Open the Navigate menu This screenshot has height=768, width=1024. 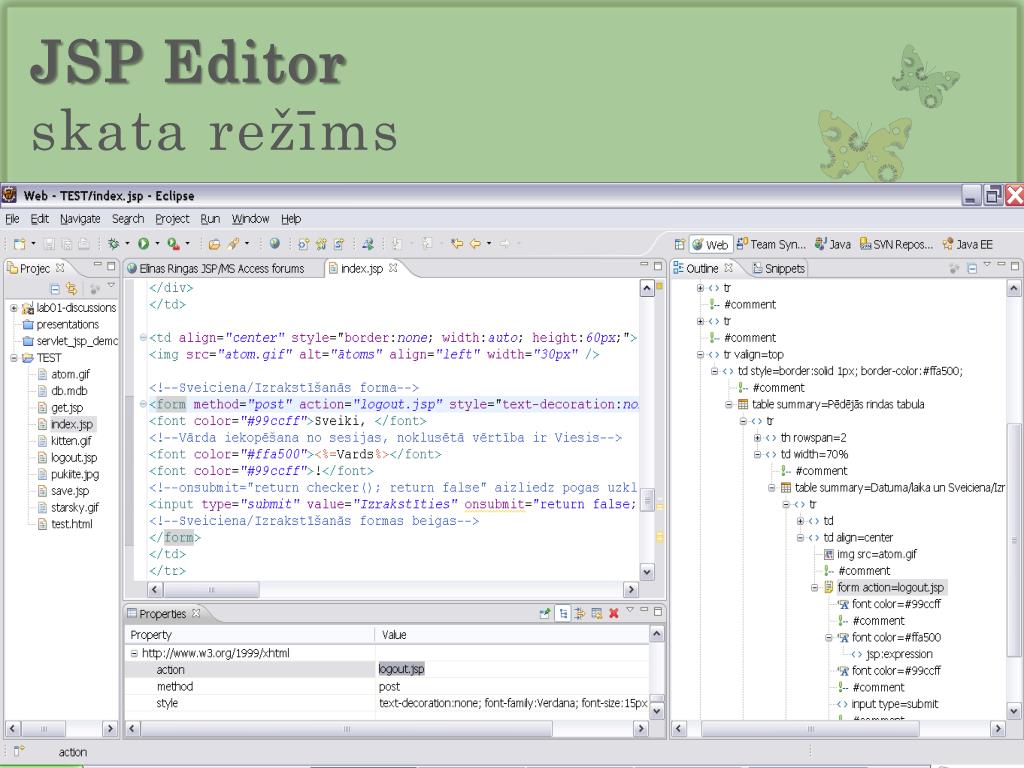tap(80, 219)
